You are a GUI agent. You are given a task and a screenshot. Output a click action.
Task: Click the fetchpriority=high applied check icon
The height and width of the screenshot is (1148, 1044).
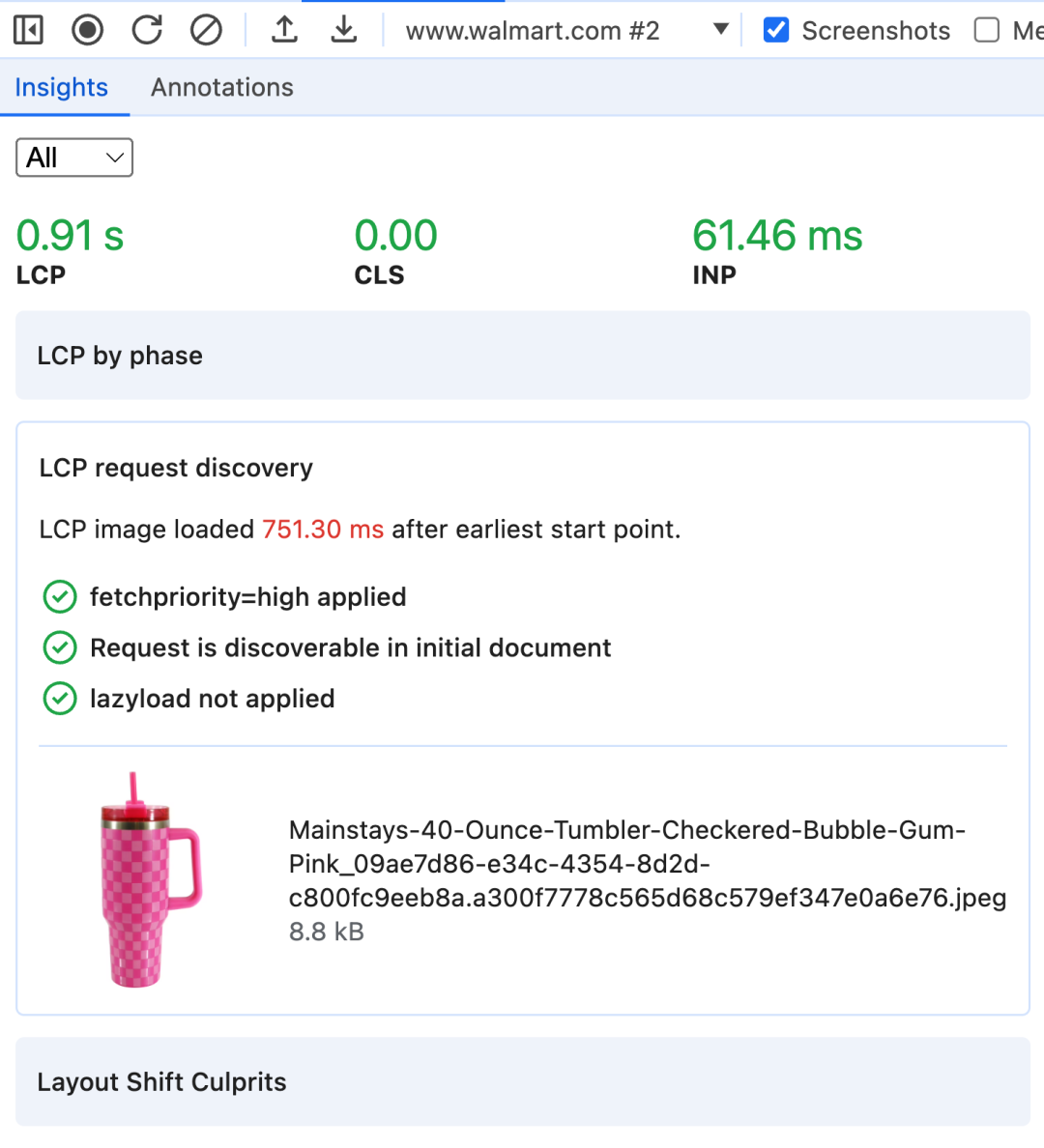point(60,596)
